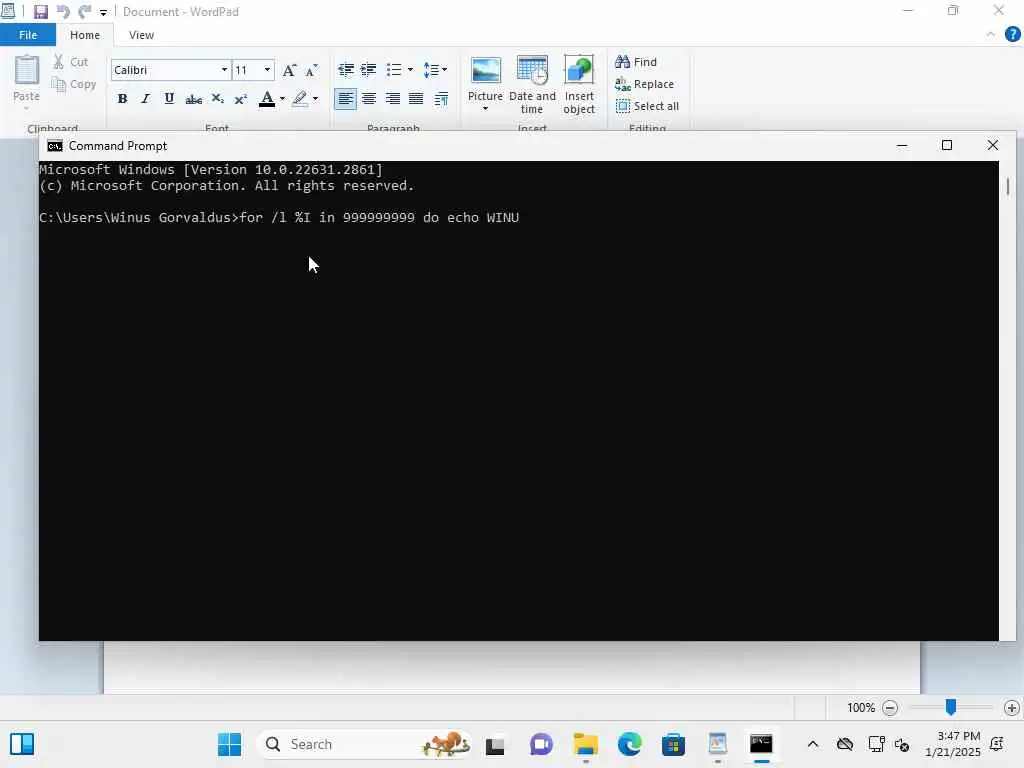Click WordPad zoom in plus button
This screenshot has width=1024, height=768.
click(1012, 707)
